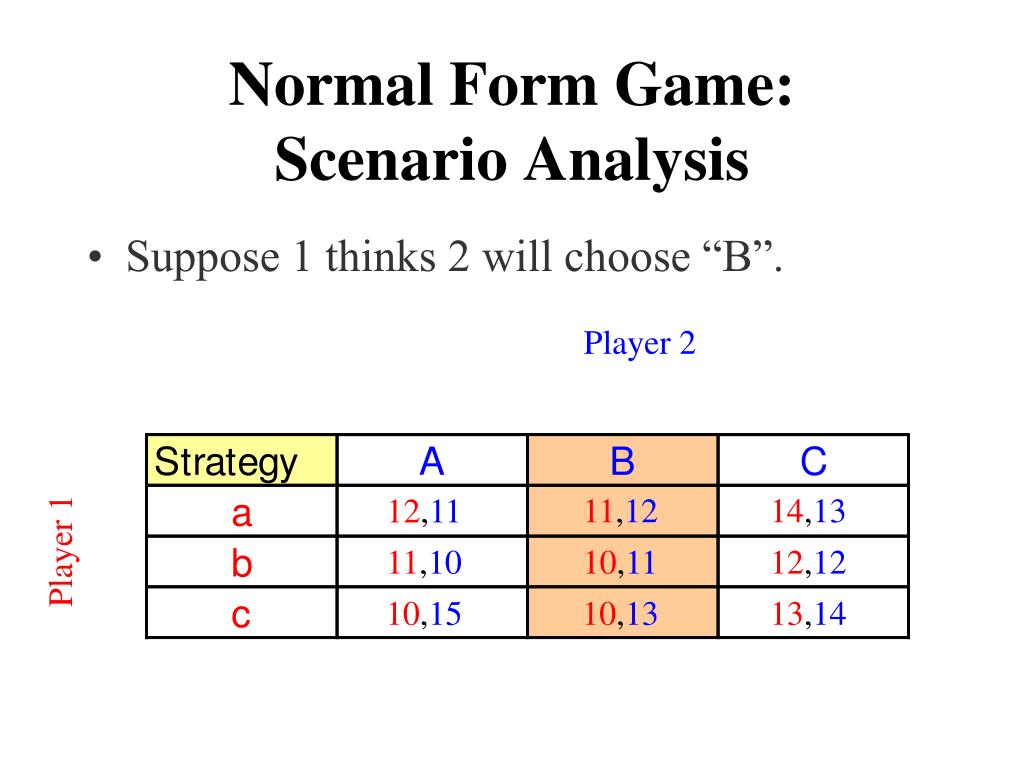Click the payoff cell "12,12" in row b
Screen dimensions: 1024x768
tap(808, 564)
